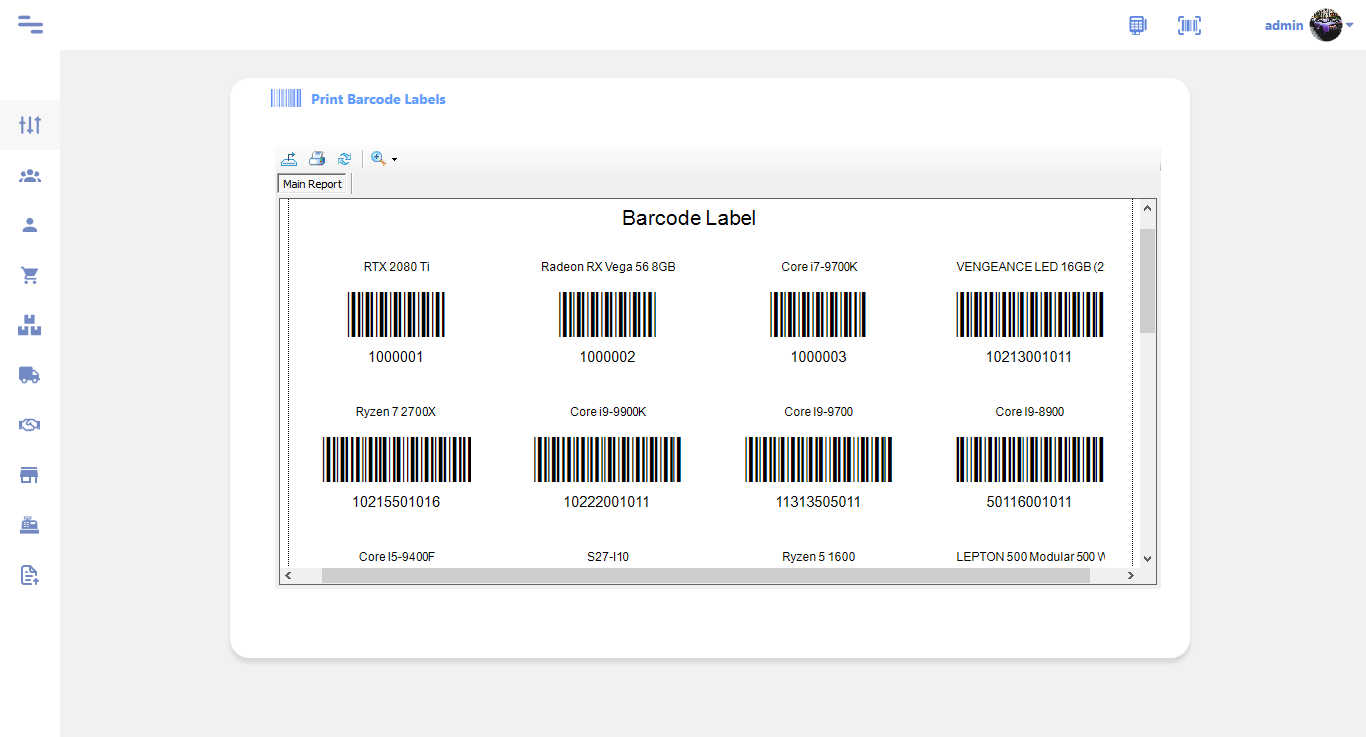Click the Barcode Label report title
The width and height of the screenshot is (1366, 737).
click(689, 218)
